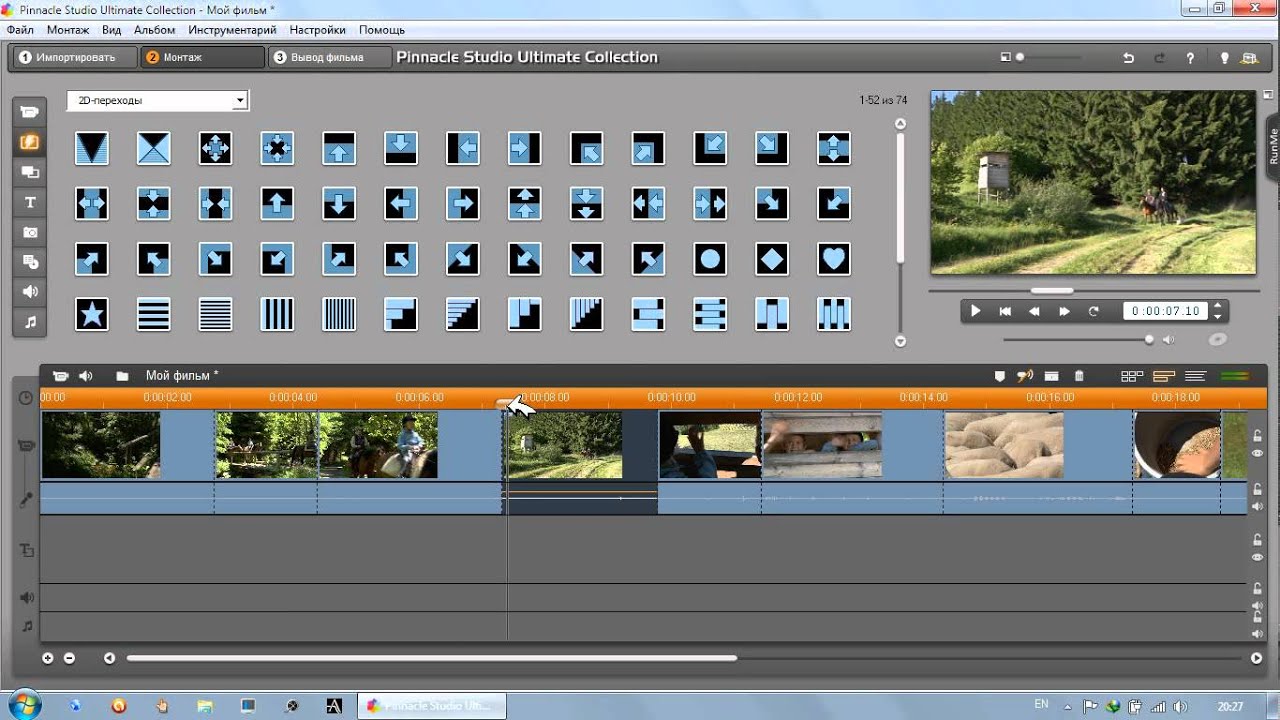The width and height of the screenshot is (1280, 720).
Task: Lock the sound effects track
Action: point(1258,588)
